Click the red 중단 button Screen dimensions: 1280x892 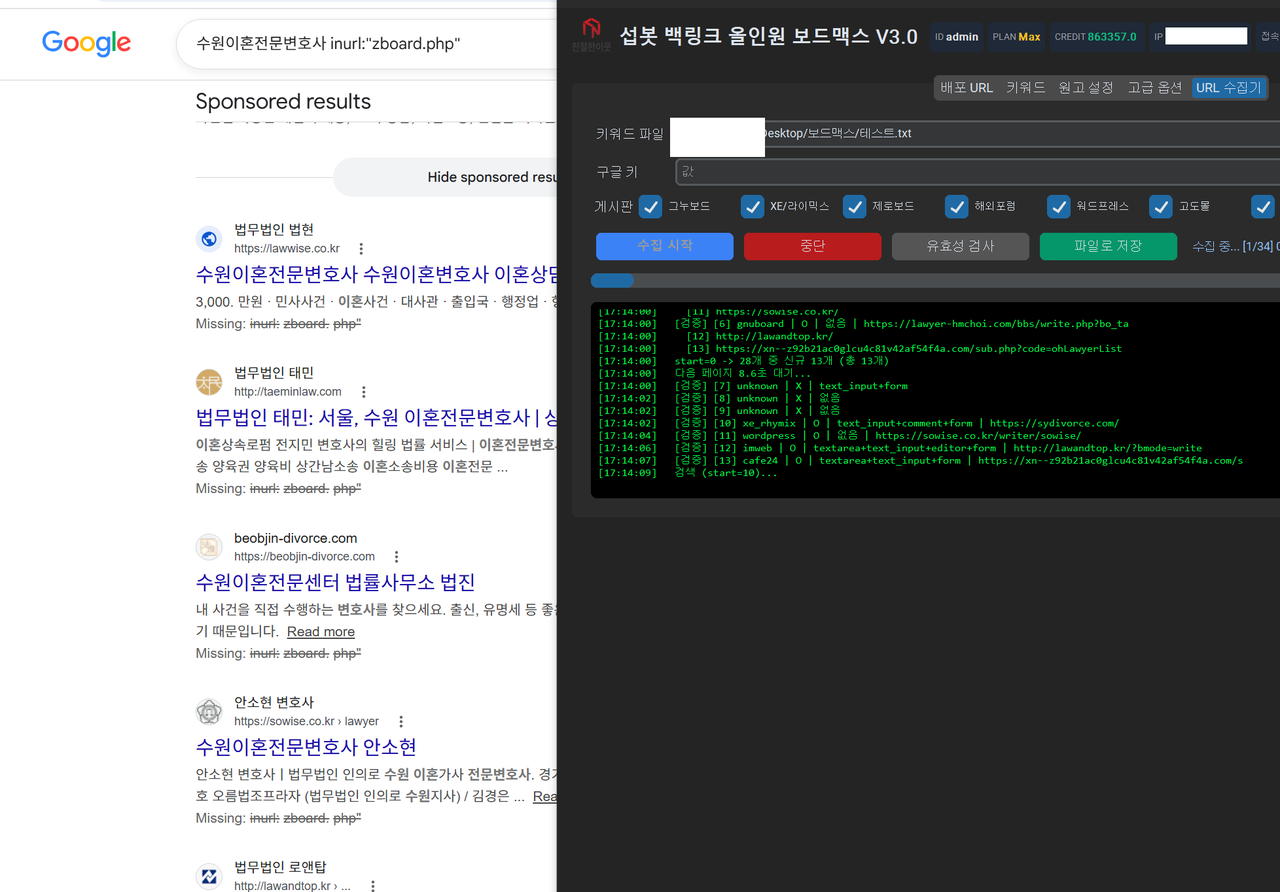812,246
